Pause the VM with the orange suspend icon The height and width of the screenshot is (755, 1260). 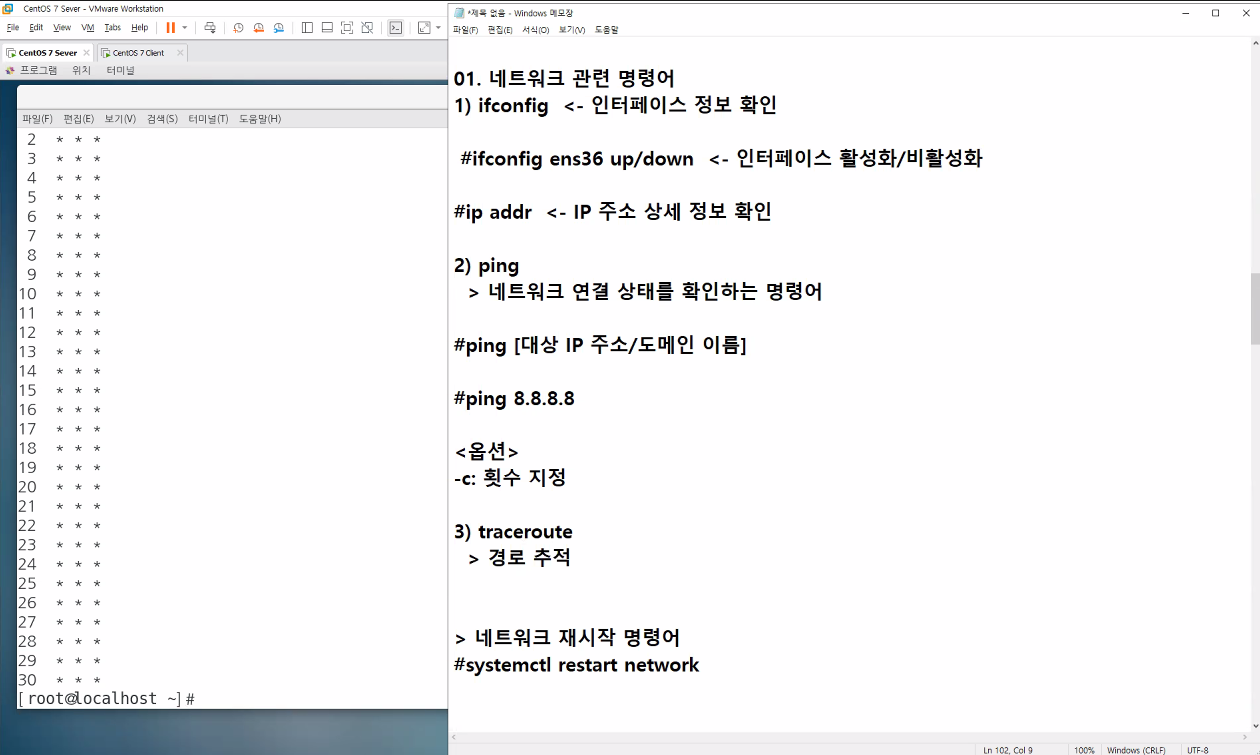pos(170,28)
